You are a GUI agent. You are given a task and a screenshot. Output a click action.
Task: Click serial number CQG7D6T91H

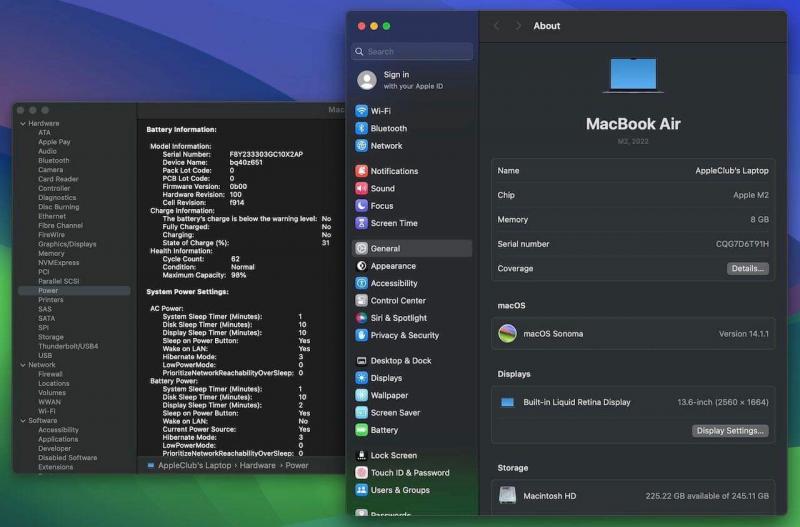[742, 244]
